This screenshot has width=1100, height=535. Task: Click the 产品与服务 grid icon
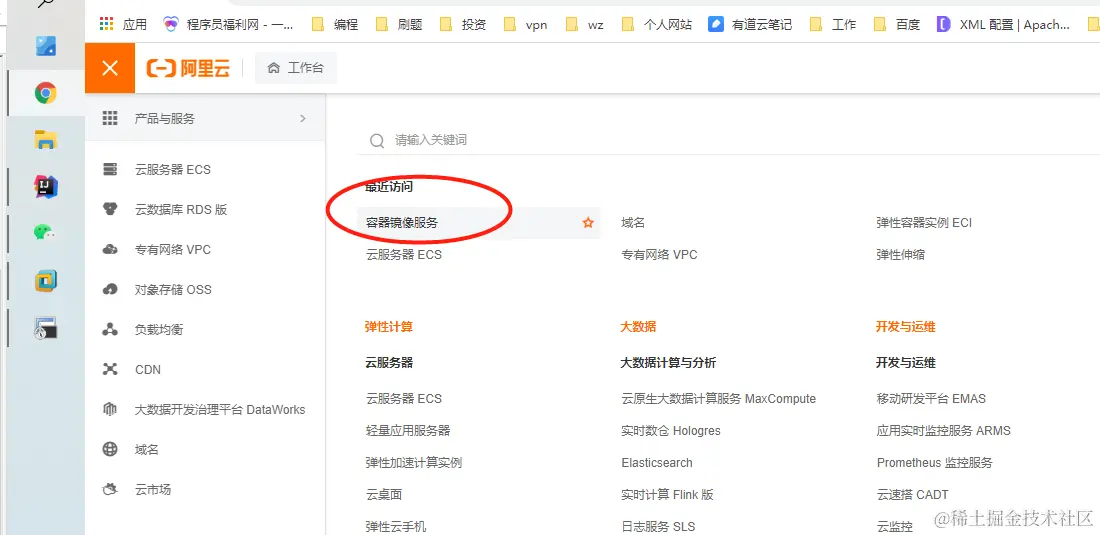109,118
